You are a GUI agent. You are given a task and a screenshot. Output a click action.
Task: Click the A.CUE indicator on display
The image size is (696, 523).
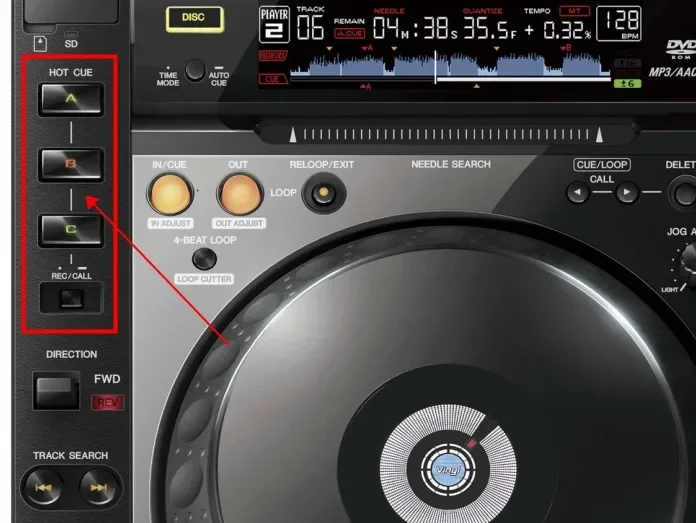point(350,33)
